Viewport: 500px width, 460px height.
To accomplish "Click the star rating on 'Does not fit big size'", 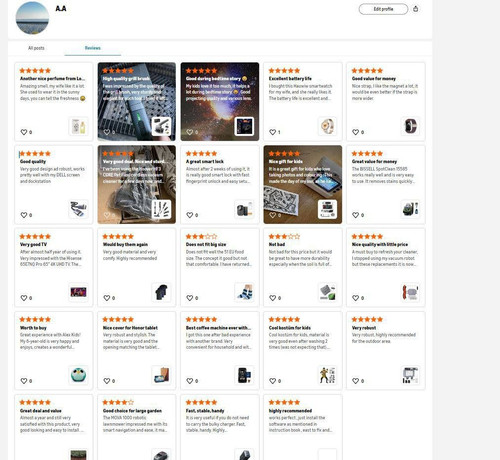I will [201, 236].
